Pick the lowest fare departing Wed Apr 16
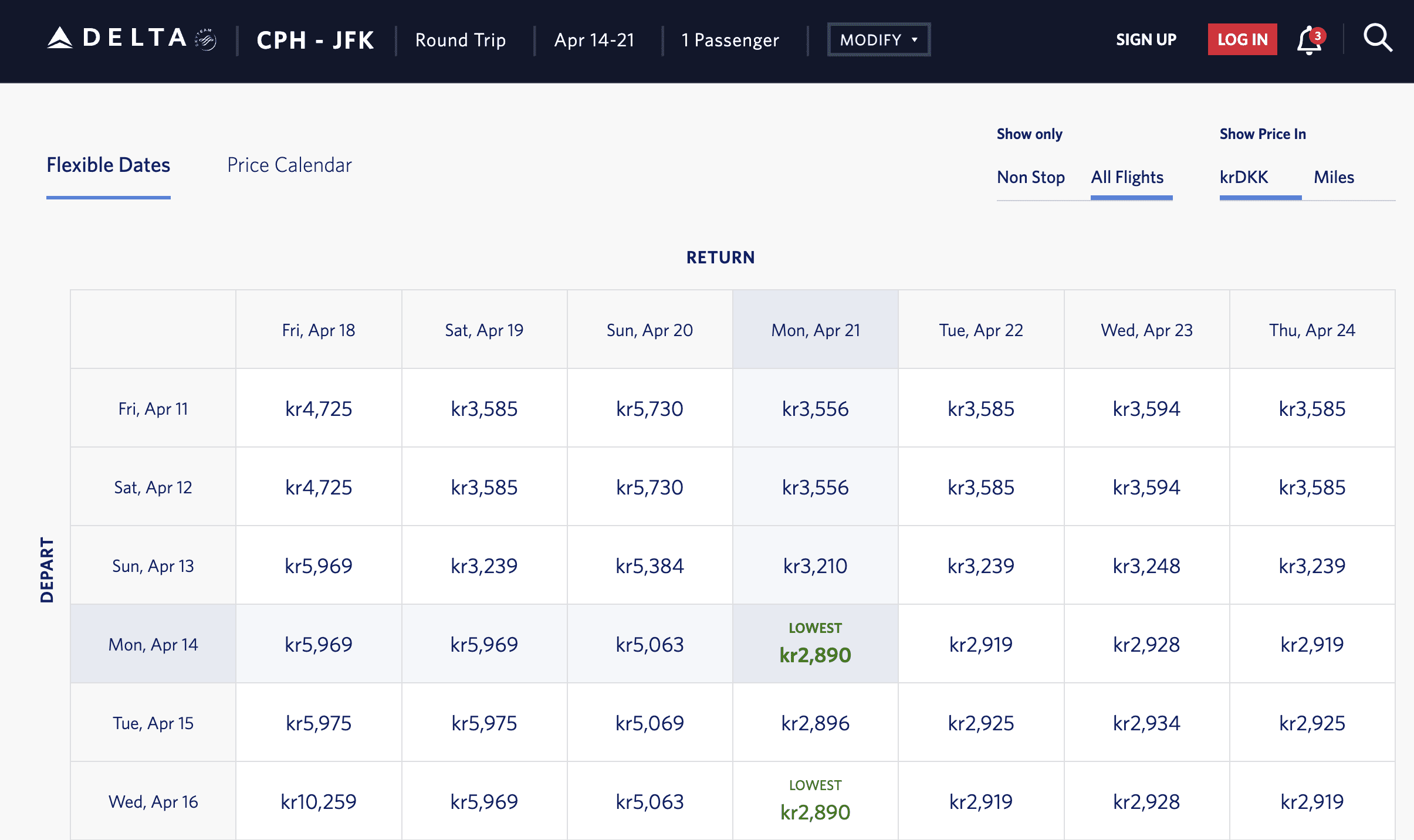1414x840 pixels. (815, 801)
